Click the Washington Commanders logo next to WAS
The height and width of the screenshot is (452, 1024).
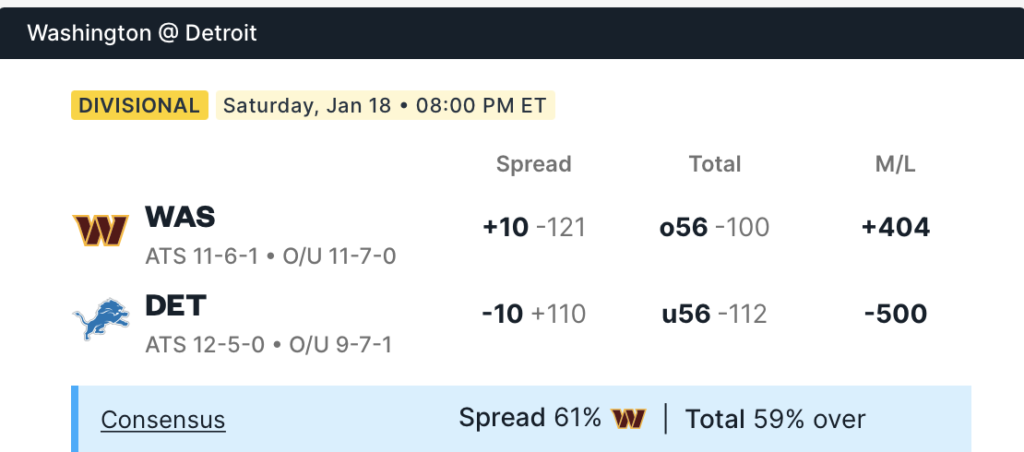[100, 230]
